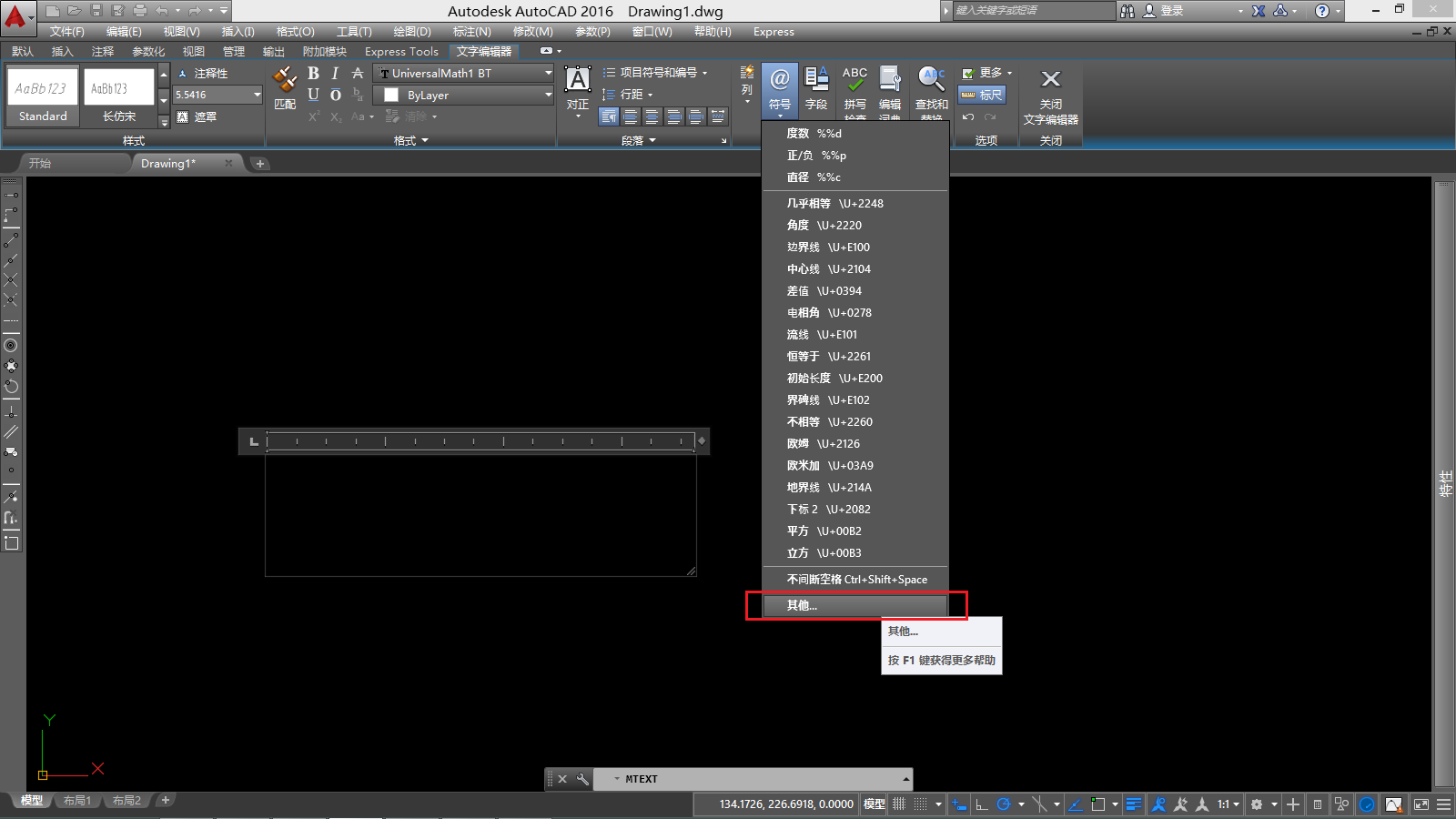Toggle bold text formatting
This screenshot has height=819, width=1456.
tap(313, 73)
